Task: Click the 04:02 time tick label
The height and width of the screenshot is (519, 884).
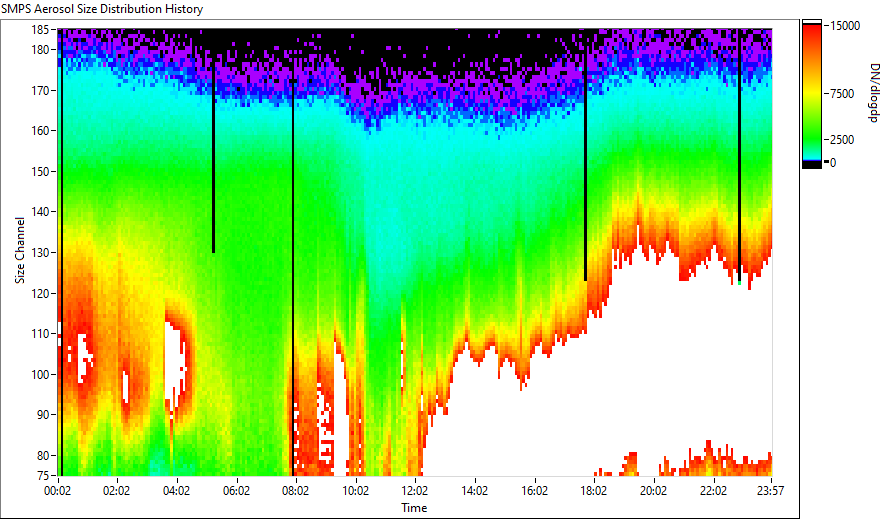Action: [176, 491]
